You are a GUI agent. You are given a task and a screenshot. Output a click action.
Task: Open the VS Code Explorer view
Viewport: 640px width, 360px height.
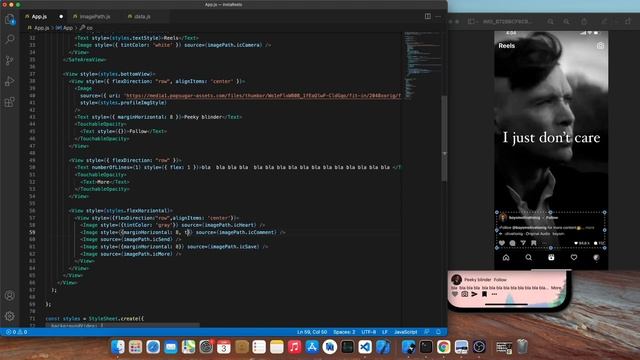click(10, 19)
